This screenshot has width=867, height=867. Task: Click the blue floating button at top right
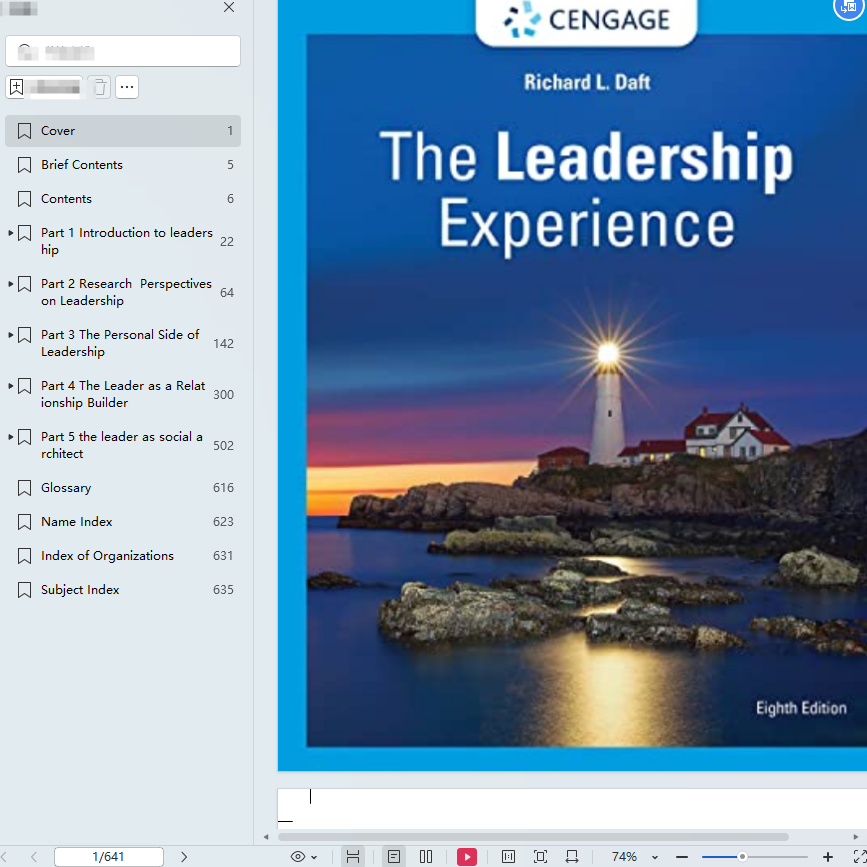(849, 8)
